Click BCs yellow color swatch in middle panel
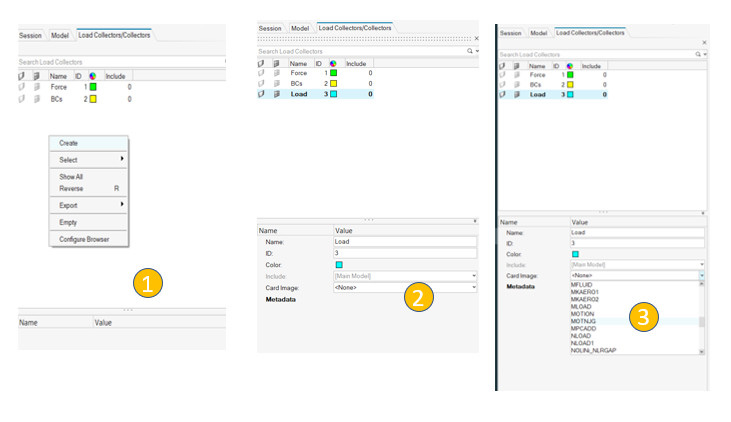 point(333,83)
